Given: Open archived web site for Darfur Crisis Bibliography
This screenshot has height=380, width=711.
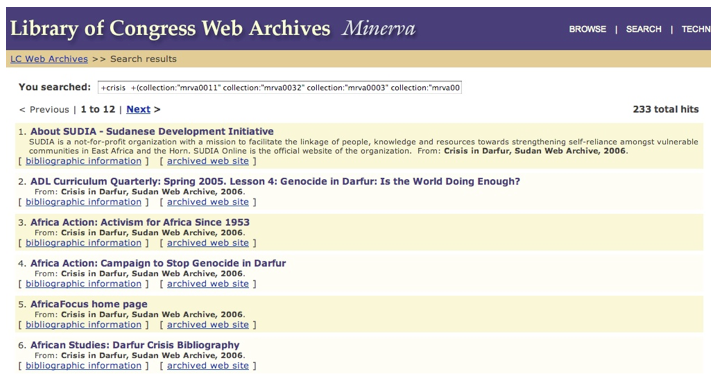Looking at the screenshot, I should pyautogui.click(x=208, y=365).
